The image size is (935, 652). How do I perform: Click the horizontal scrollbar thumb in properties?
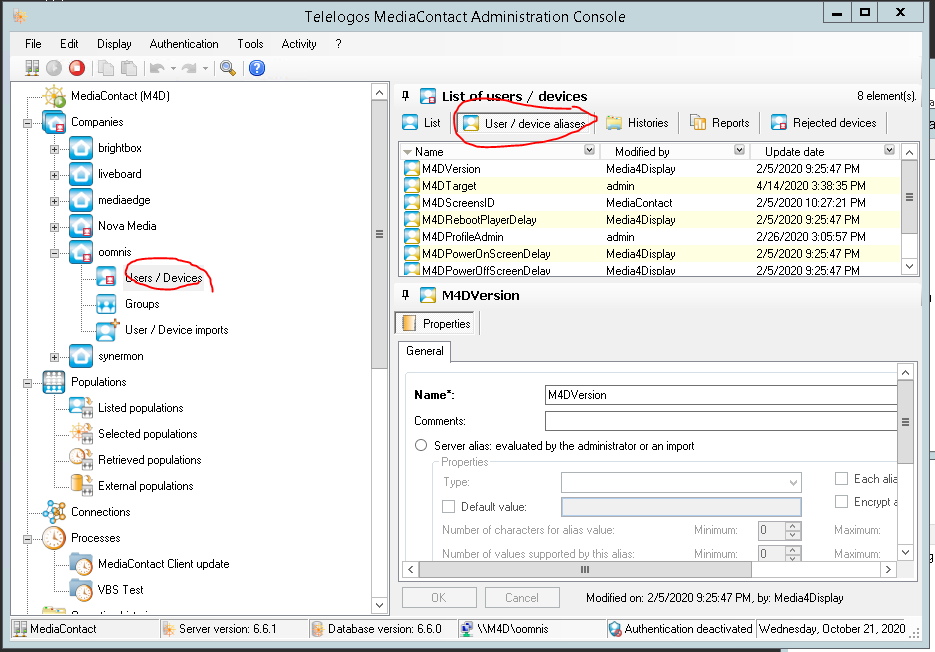point(585,570)
